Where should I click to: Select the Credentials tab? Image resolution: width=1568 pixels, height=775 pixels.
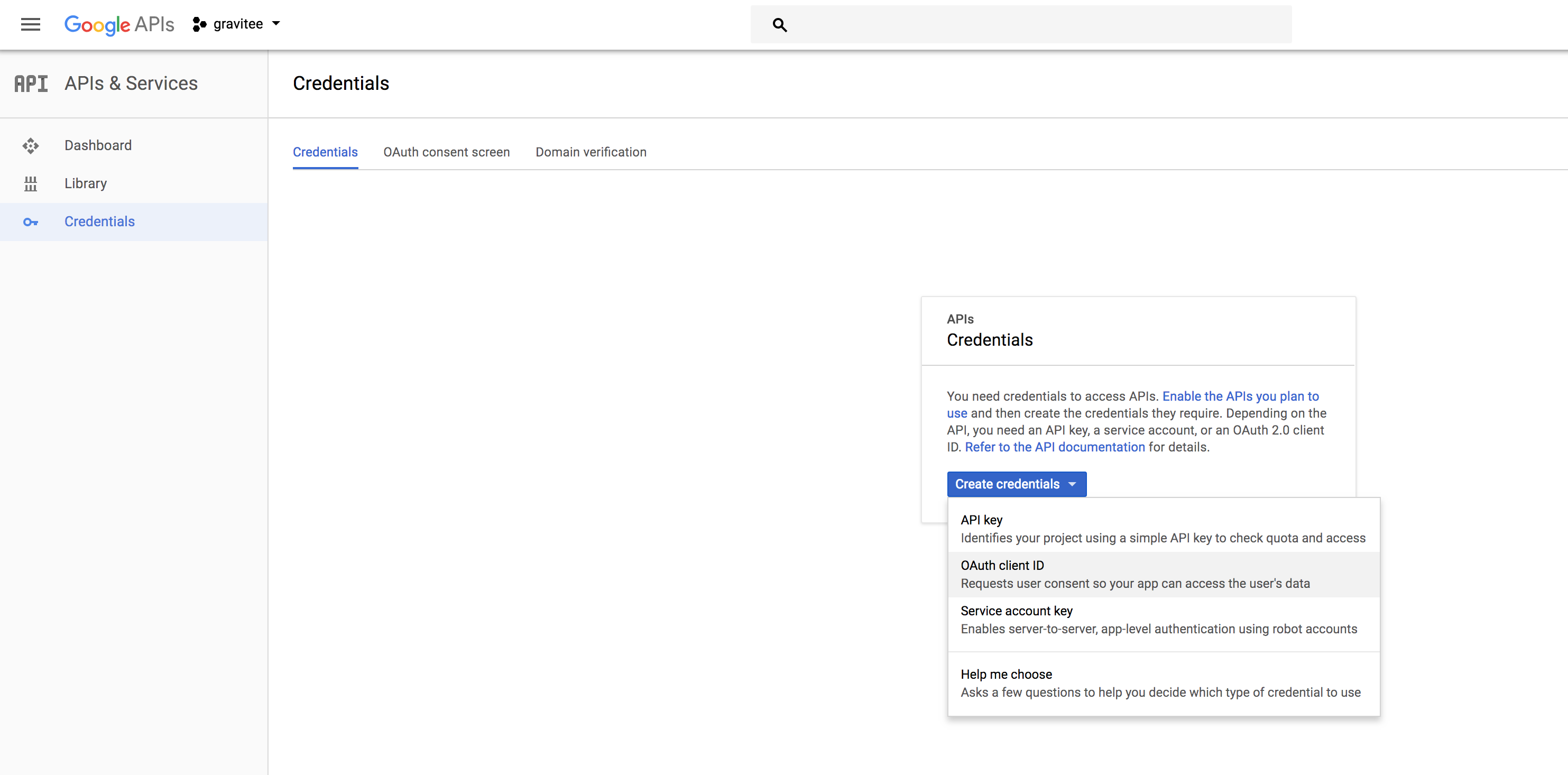[325, 152]
